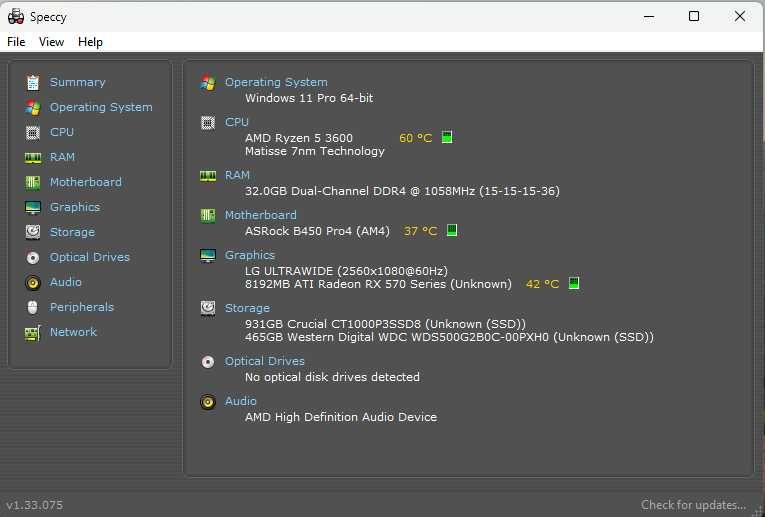Click the Storage drive icon in main panel

[208, 308]
